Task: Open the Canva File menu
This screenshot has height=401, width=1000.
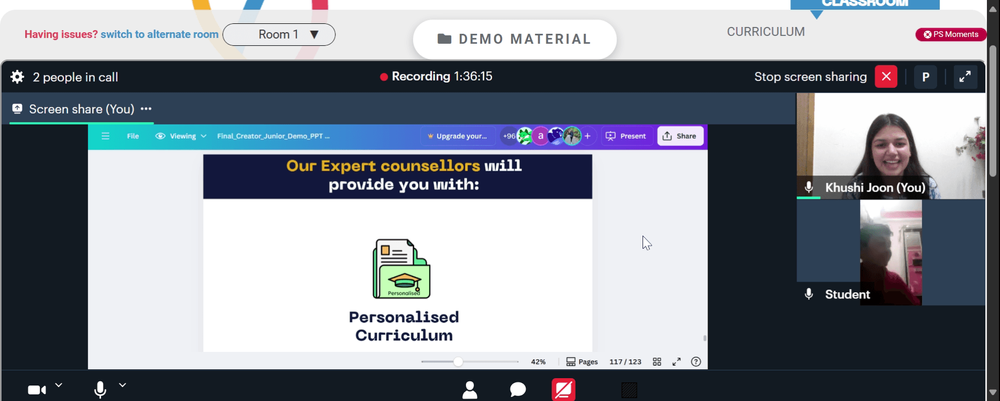Action: 133,136
